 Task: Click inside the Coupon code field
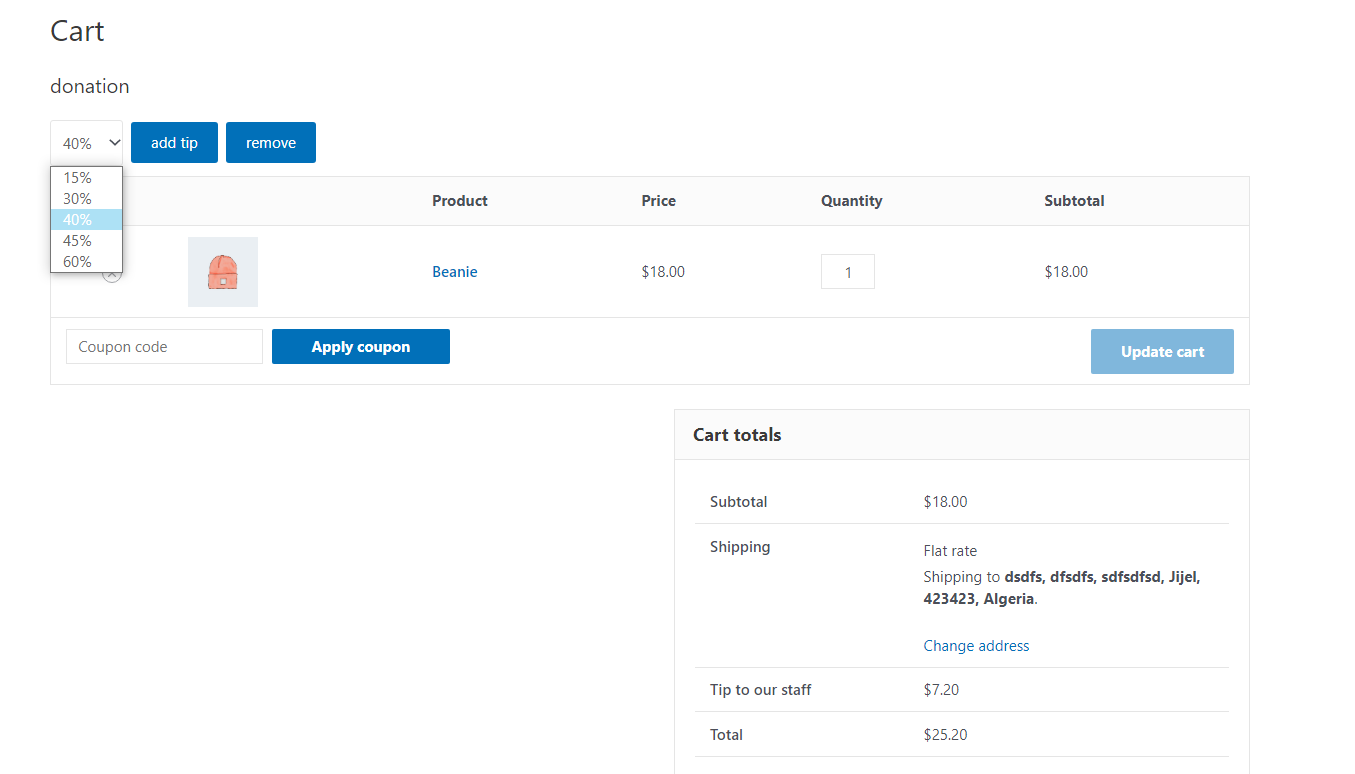[x=163, y=346]
